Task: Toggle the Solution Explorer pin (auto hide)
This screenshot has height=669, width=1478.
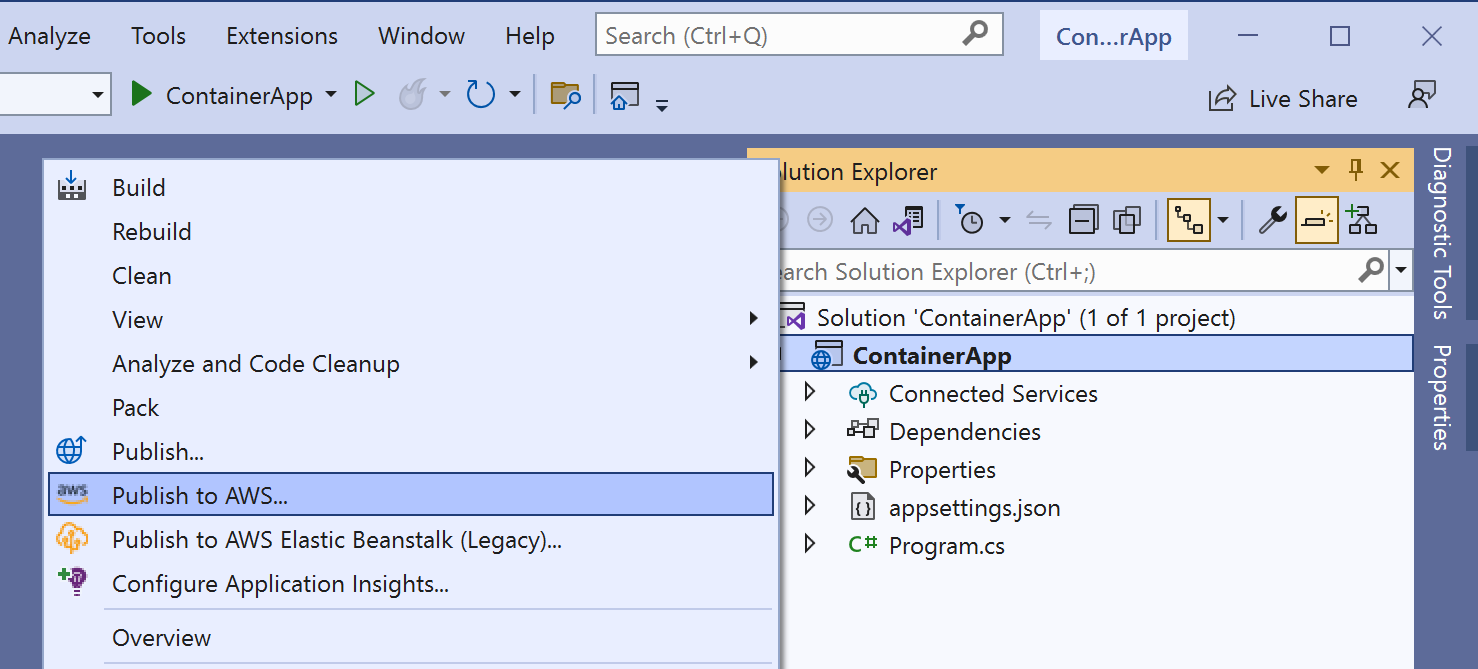Action: coord(1356,170)
